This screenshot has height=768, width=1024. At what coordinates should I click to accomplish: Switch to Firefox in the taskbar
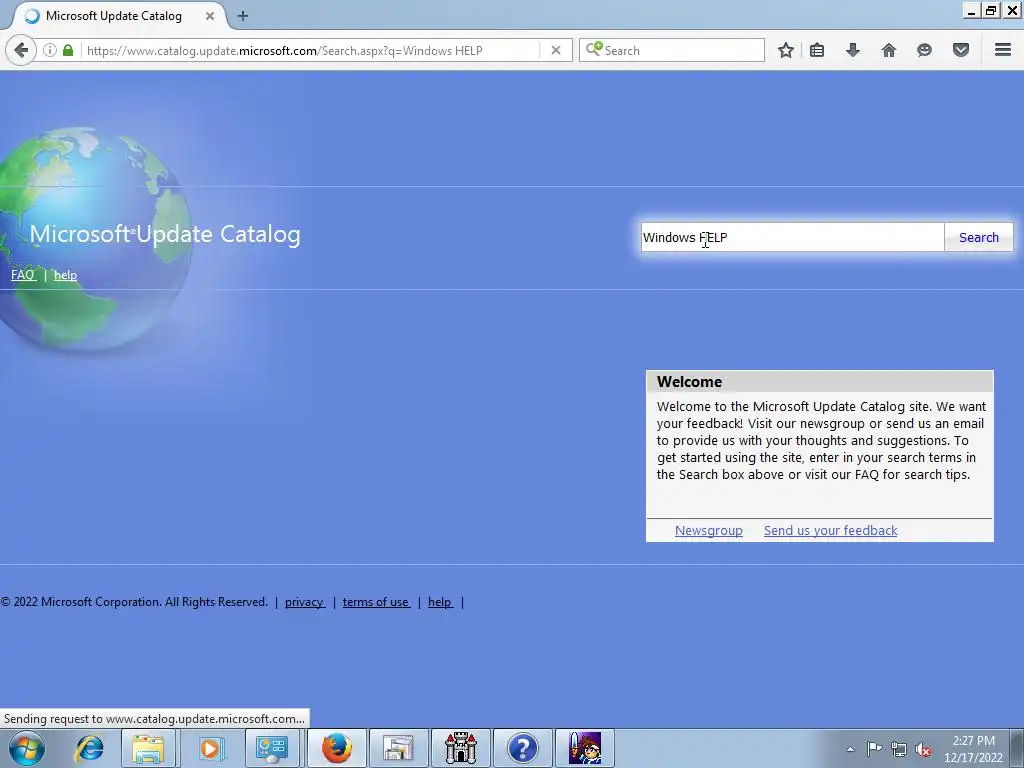tap(336, 748)
